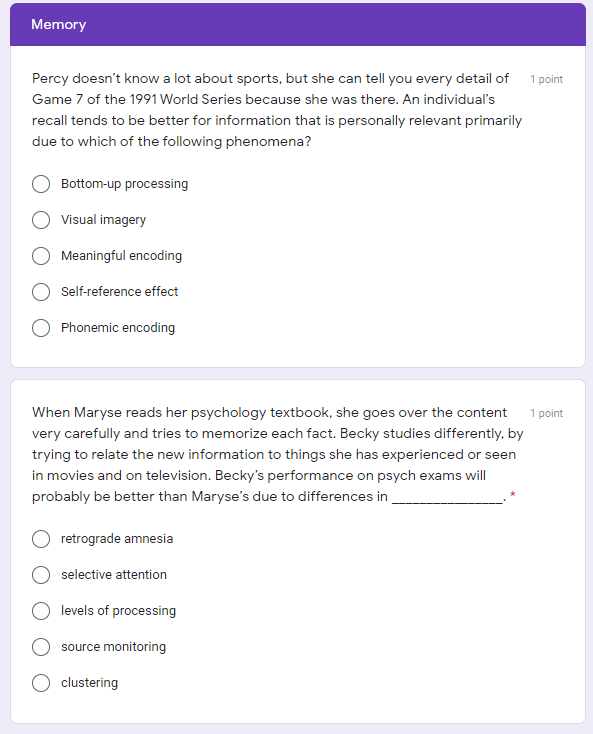The height and width of the screenshot is (734, 593).
Task: Choose Visual imagery radio button
Action: 41,220
